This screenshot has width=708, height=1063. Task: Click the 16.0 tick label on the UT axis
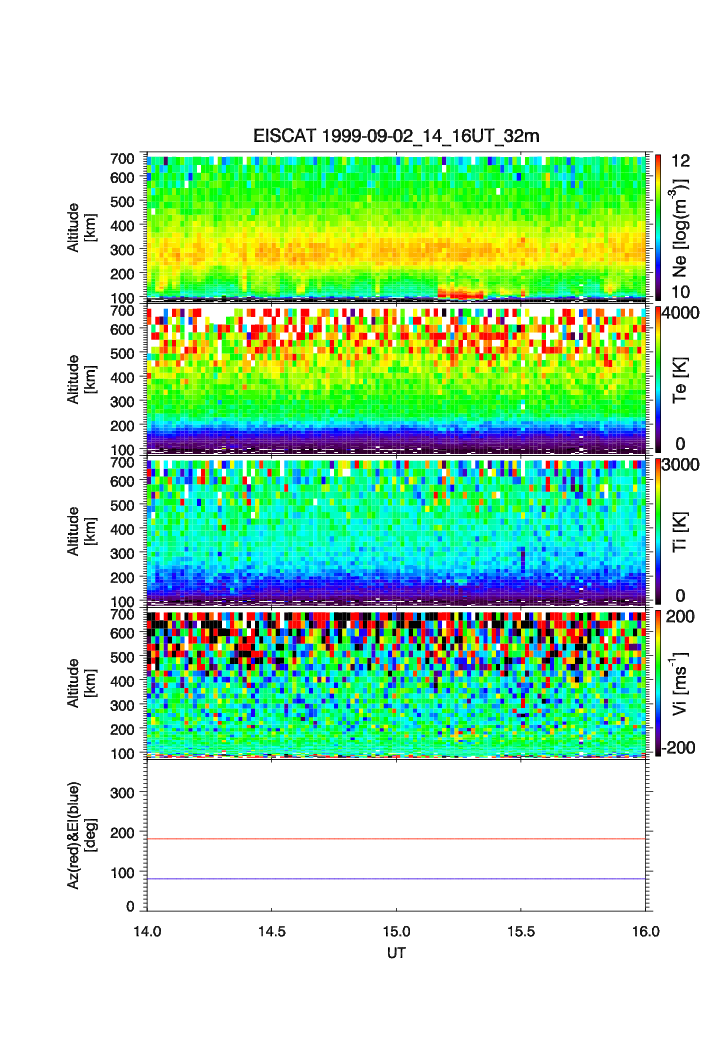(x=645, y=930)
